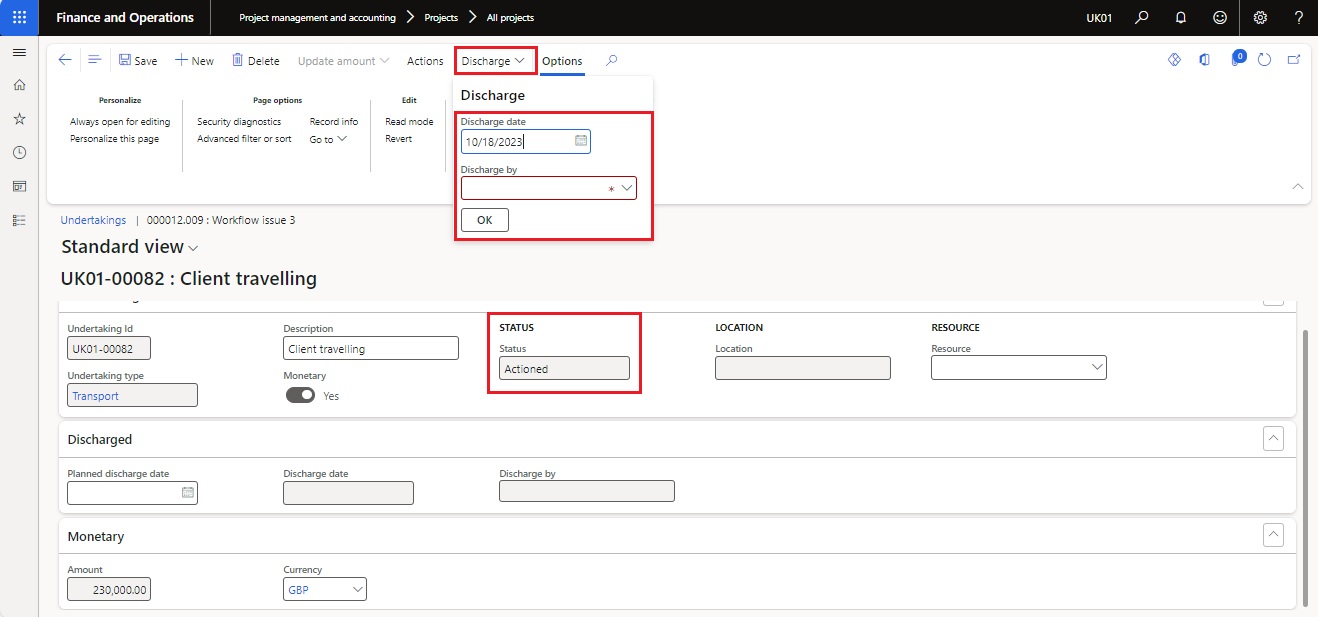Click Advanced filter or sort
The width and height of the screenshot is (1318, 617).
[x=244, y=139]
